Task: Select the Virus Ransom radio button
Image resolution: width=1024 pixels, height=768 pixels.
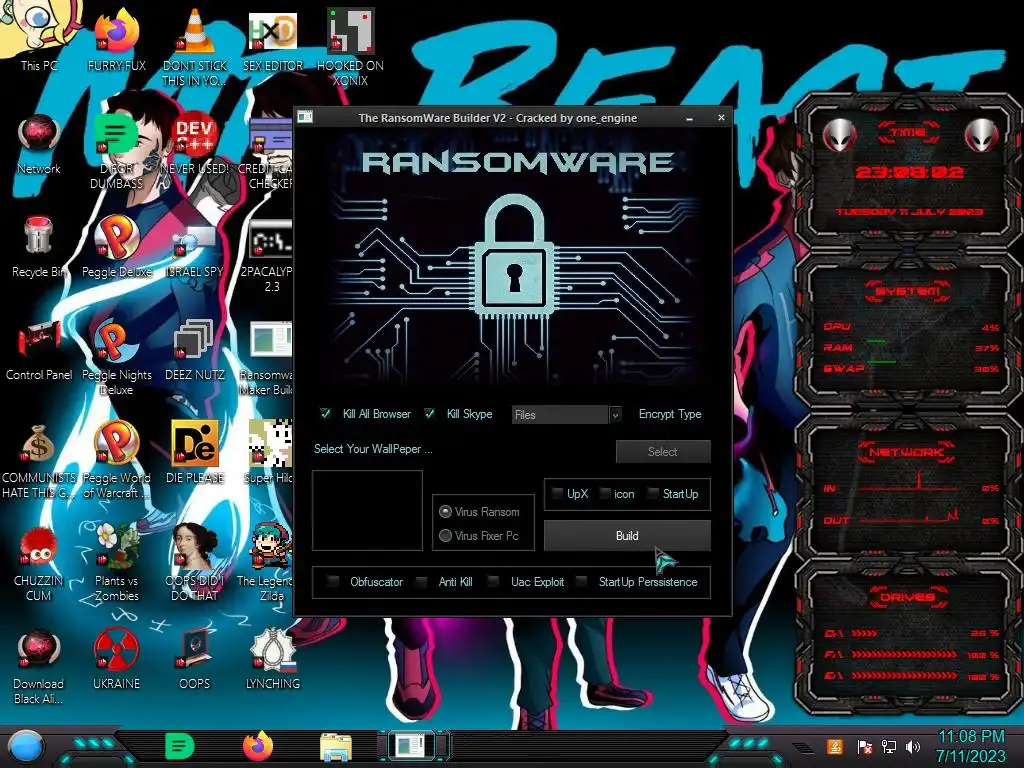Action: tap(445, 511)
